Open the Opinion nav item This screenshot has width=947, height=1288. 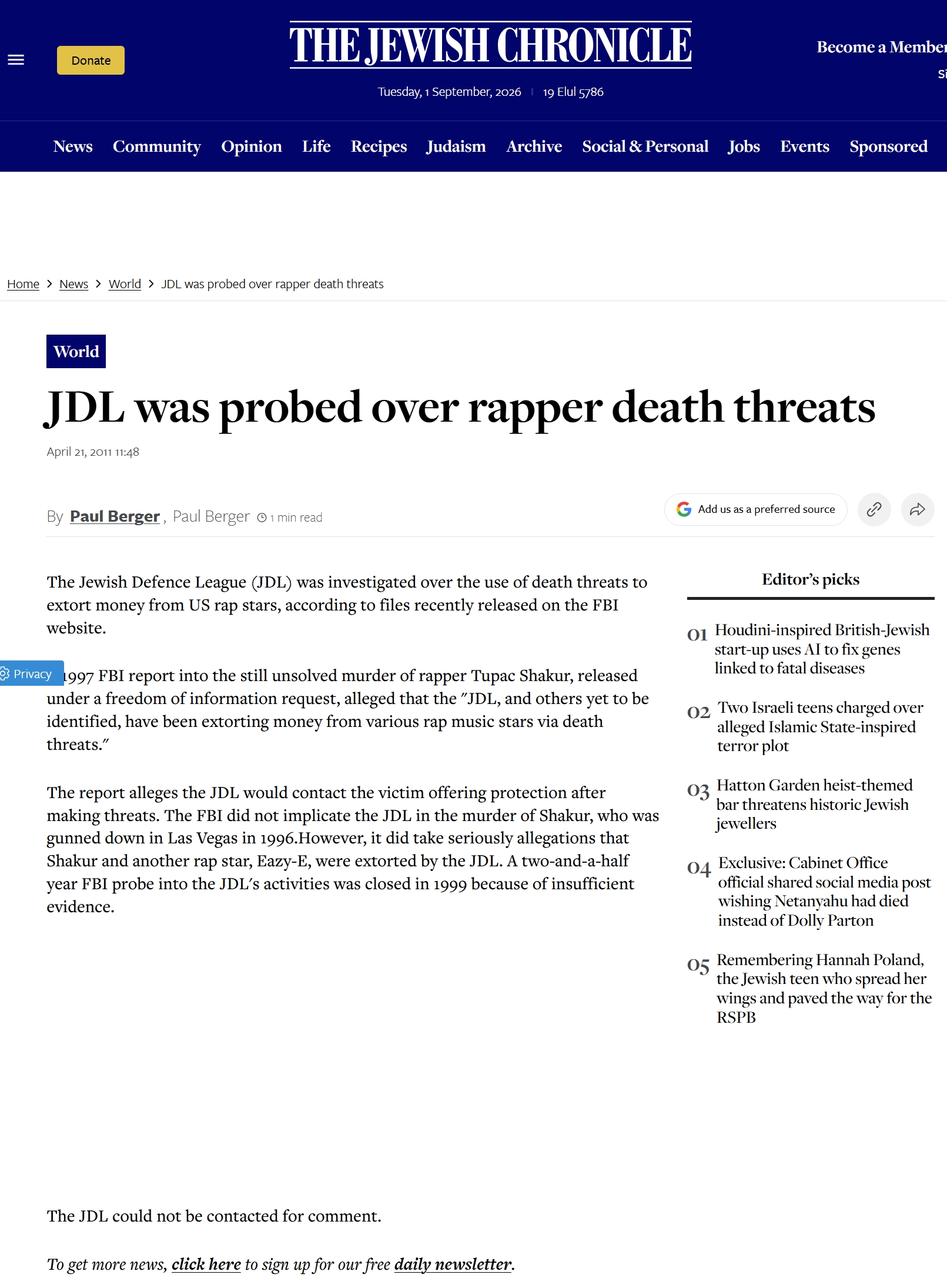point(252,146)
